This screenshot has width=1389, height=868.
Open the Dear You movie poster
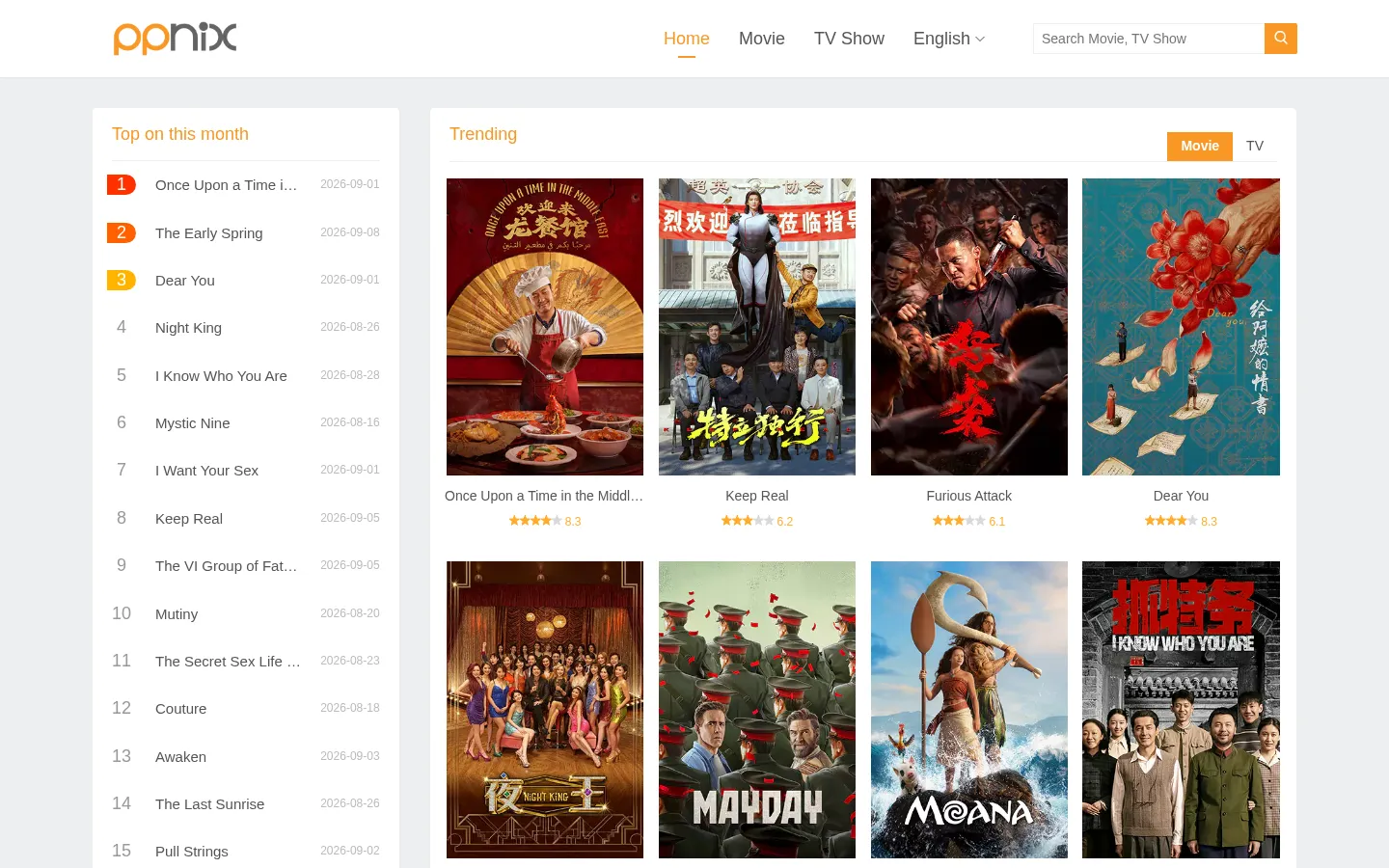(x=1181, y=327)
